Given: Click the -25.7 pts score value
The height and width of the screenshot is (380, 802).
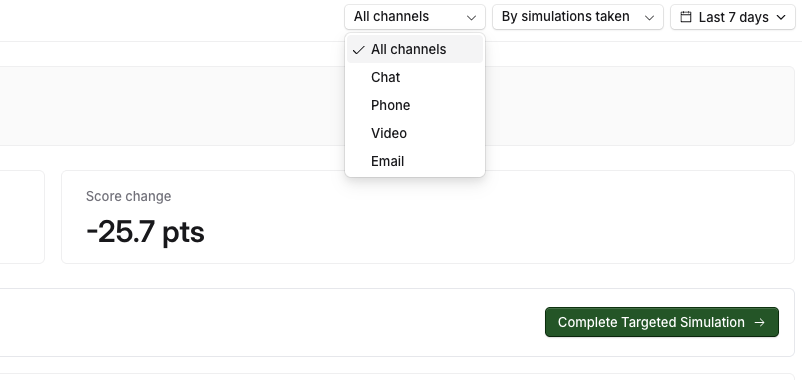Looking at the screenshot, I should click(x=145, y=232).
